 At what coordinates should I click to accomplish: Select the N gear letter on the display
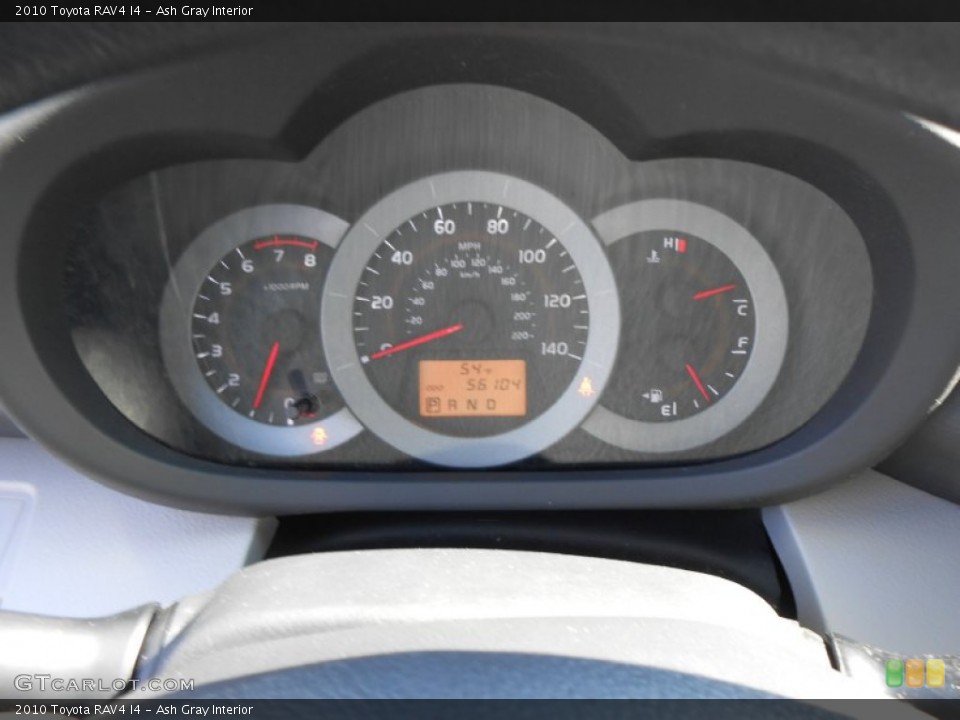471,405
